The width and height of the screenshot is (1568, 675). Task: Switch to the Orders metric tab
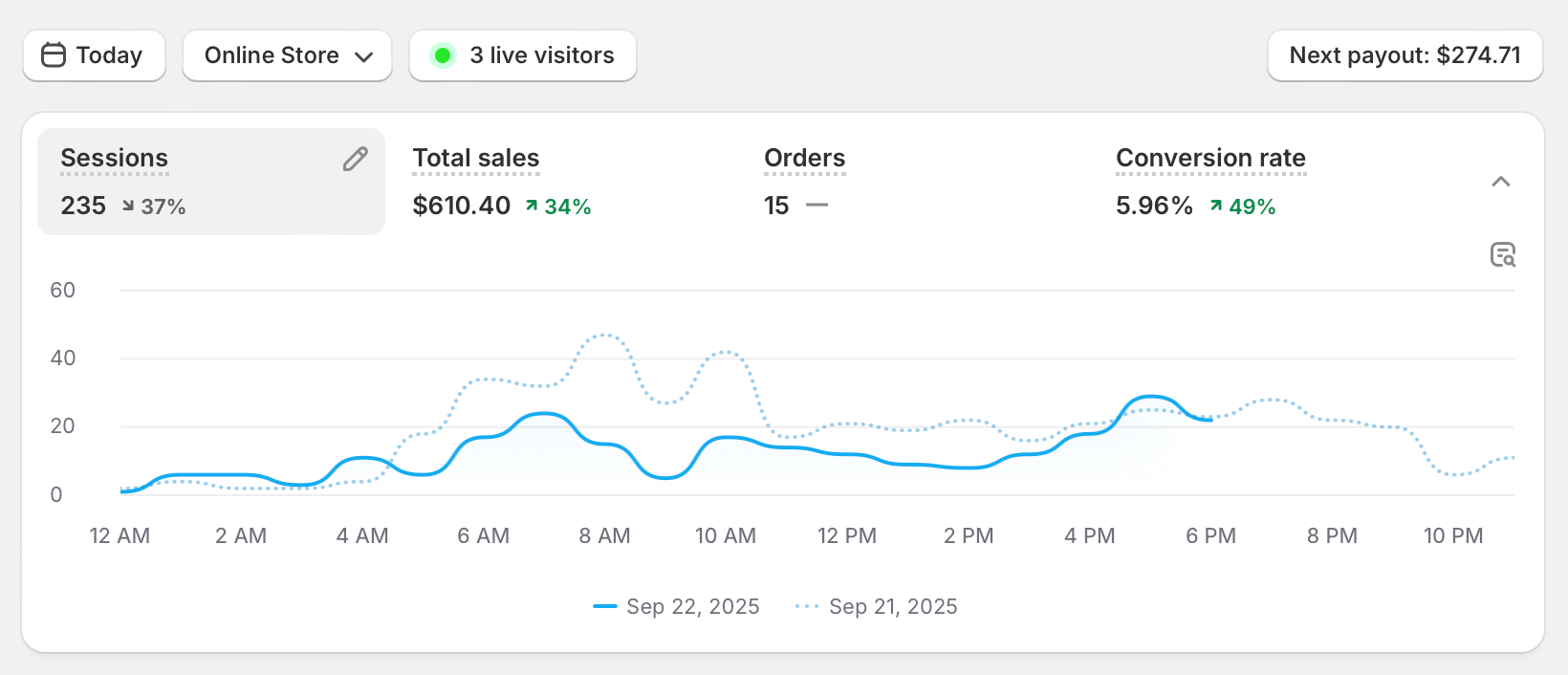tap(804, 159)
